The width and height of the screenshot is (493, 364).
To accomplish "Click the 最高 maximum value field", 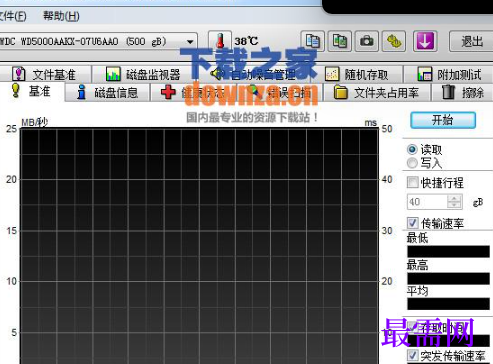I will click(448, 278).
